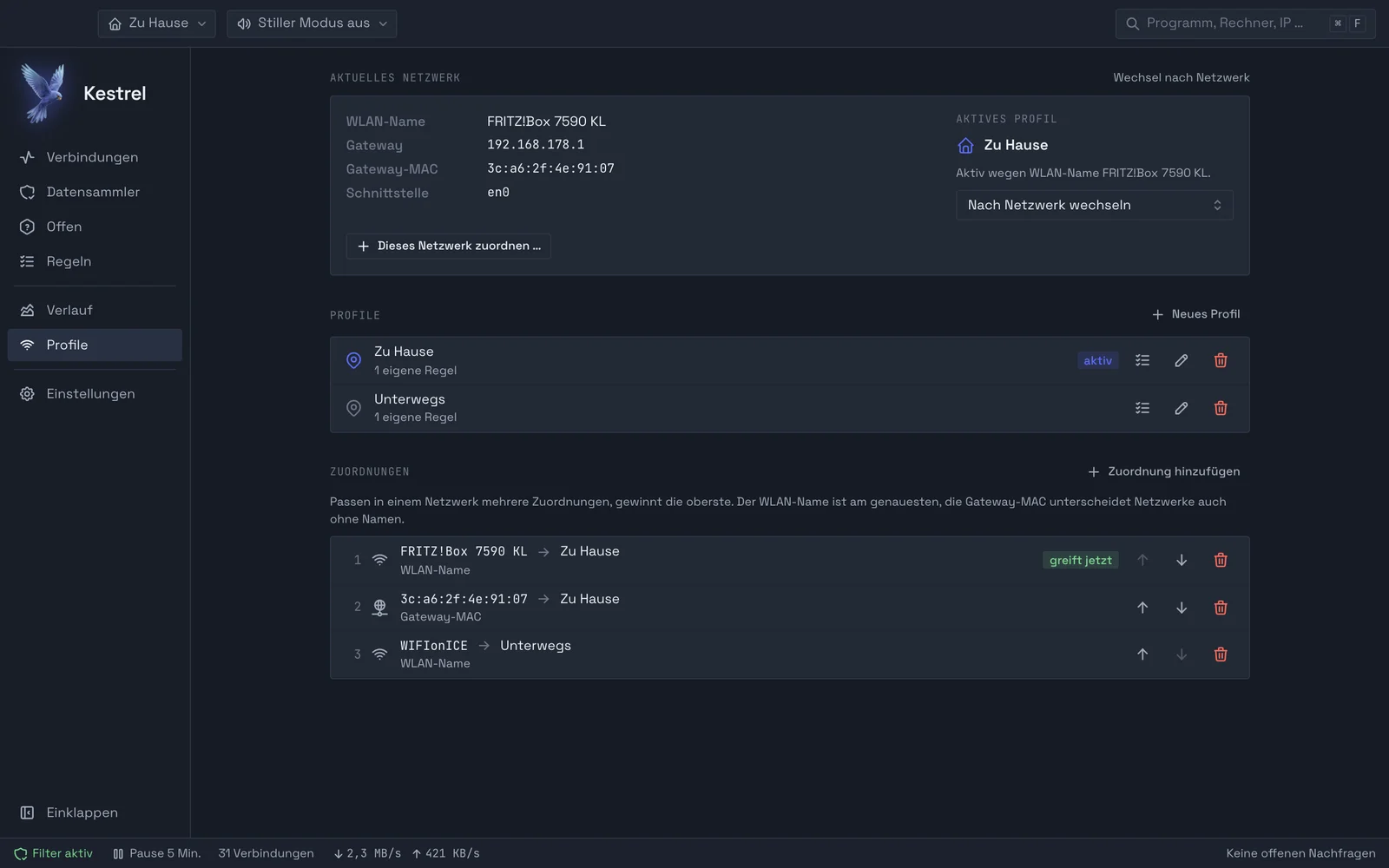
Task: Open Datensammler in the sidebar
Action: pyautogui.click(x=95, y=192)
